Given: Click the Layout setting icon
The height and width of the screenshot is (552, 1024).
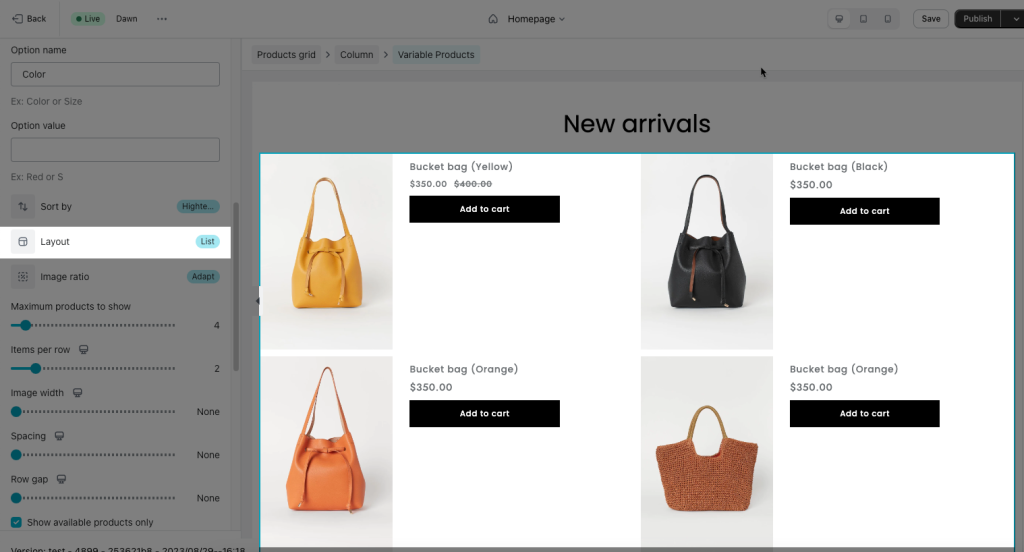Looking at the screenshot, I should coord(23,242).
